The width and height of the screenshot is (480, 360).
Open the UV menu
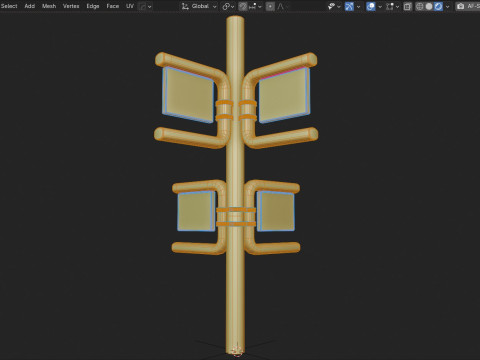coord(130,6)
